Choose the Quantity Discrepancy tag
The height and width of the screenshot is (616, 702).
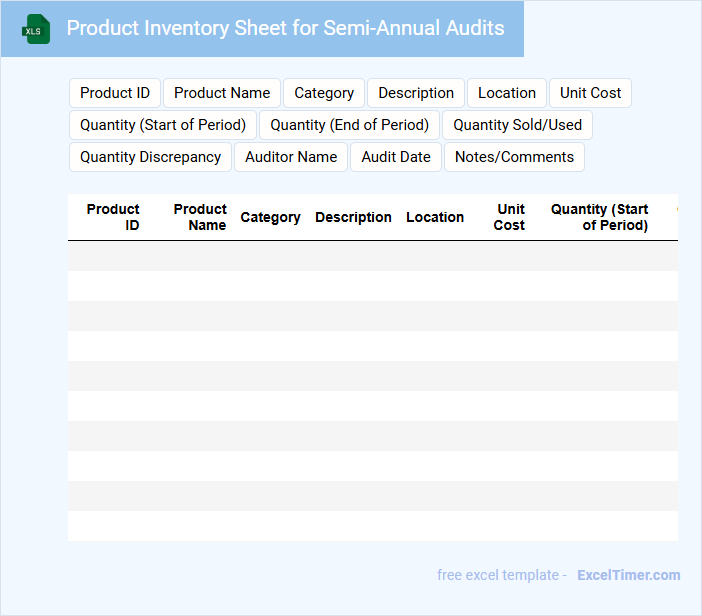pos(150,157)
